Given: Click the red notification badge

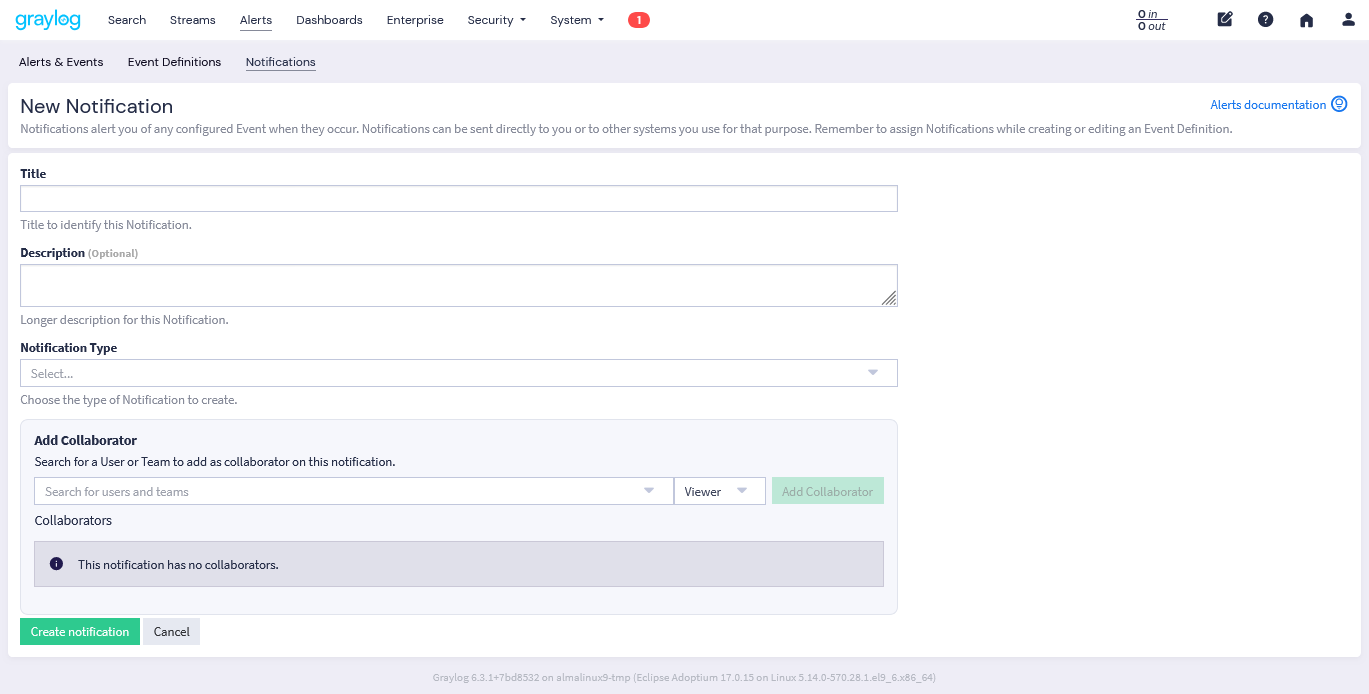Looking at the screenshot, I should coord(638,20).
